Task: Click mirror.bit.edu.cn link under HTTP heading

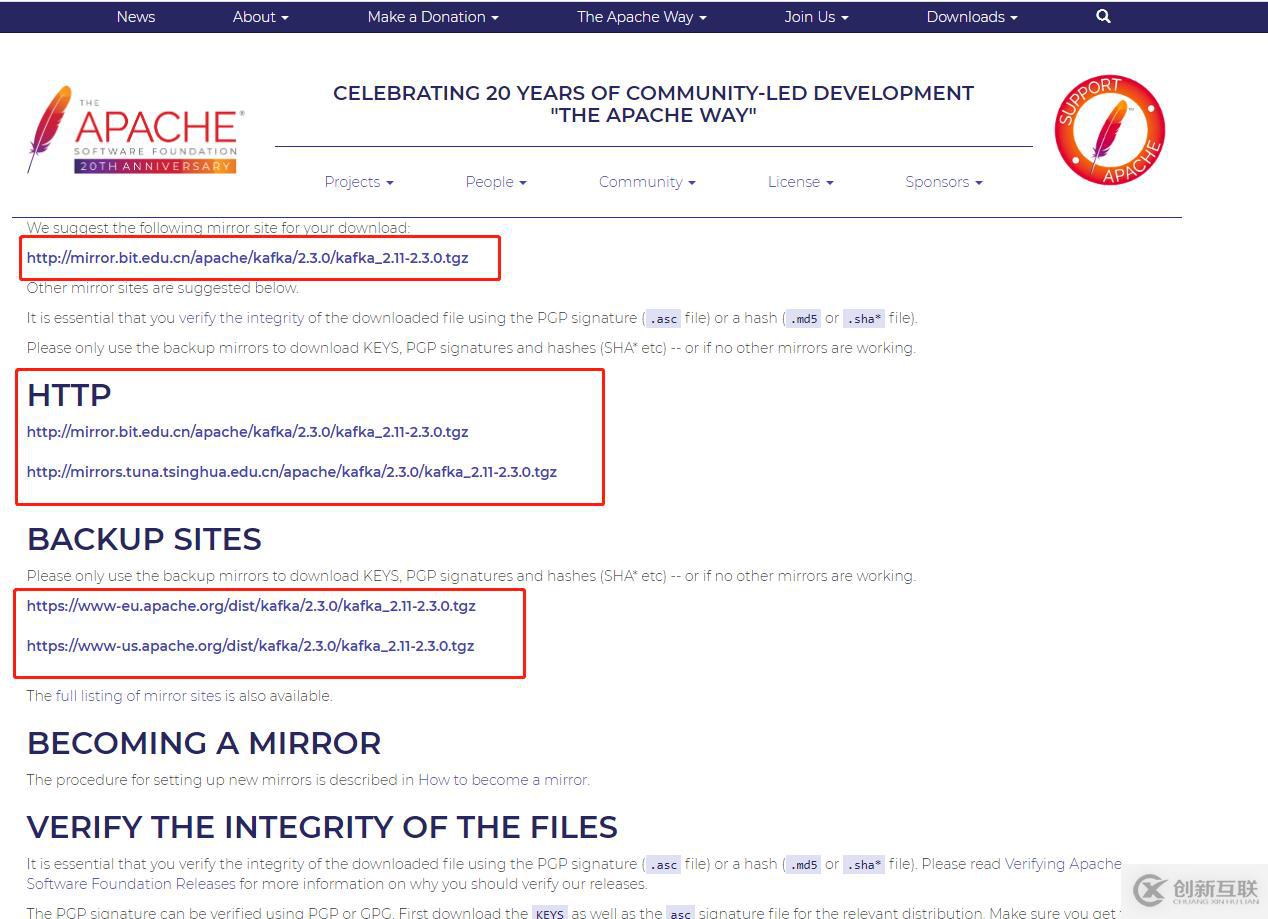Action: coord(248,432)
